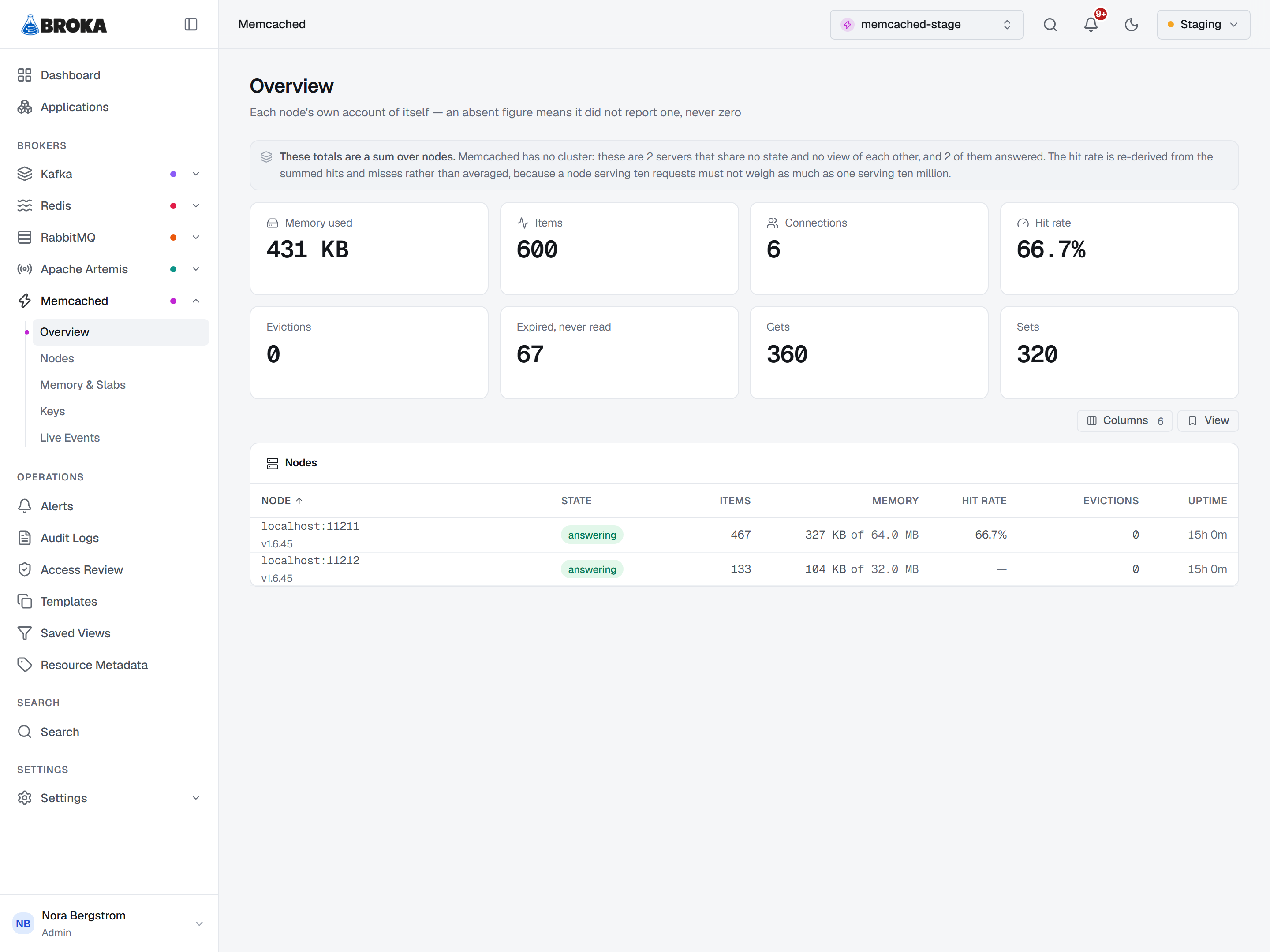Image resolution: width=1270 pixels, height=952 pixels.
Task: Toggle dark mode moon icon
Action: pos(1131,24)
